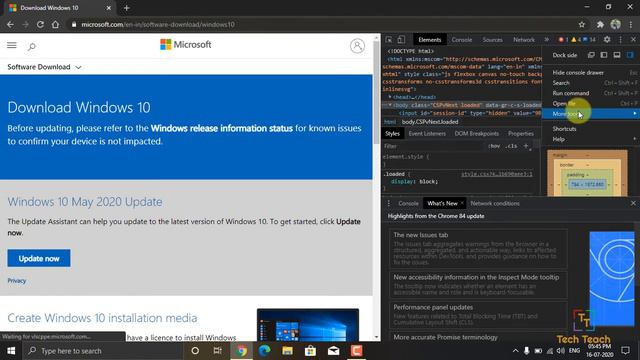Click the DevTools red error count badge
Screen dimensions: 640x360
point(563,40)
